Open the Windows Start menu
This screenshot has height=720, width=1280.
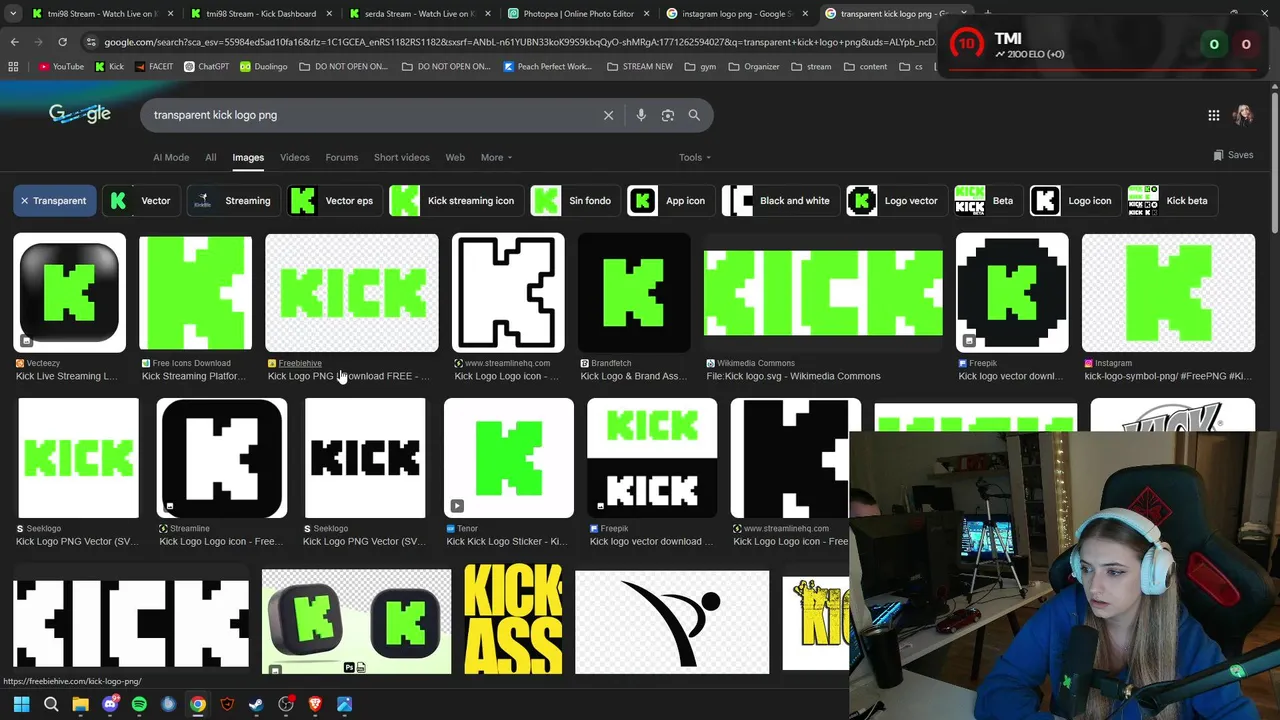(21, 704)
